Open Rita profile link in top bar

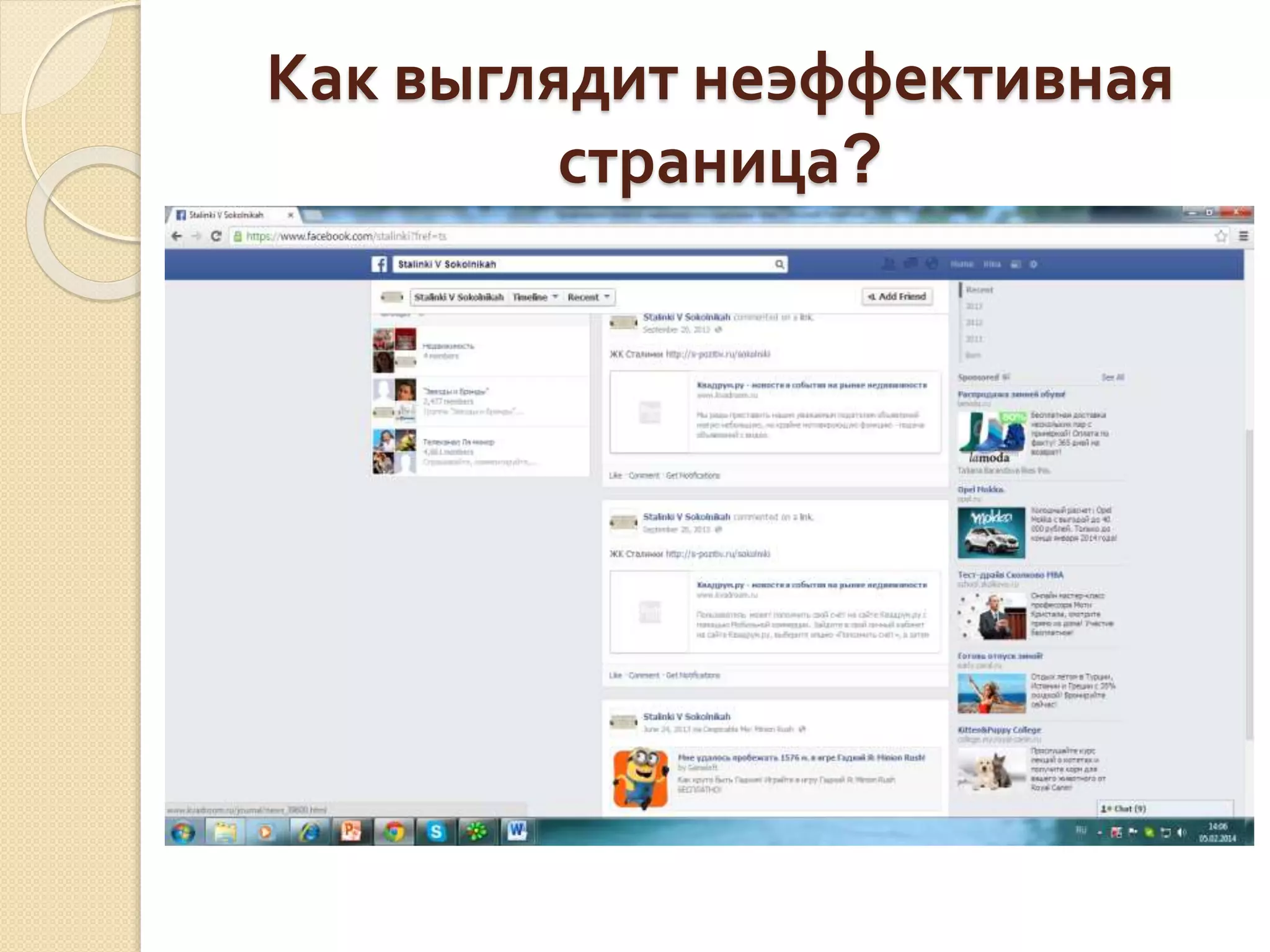click(992, 265)
